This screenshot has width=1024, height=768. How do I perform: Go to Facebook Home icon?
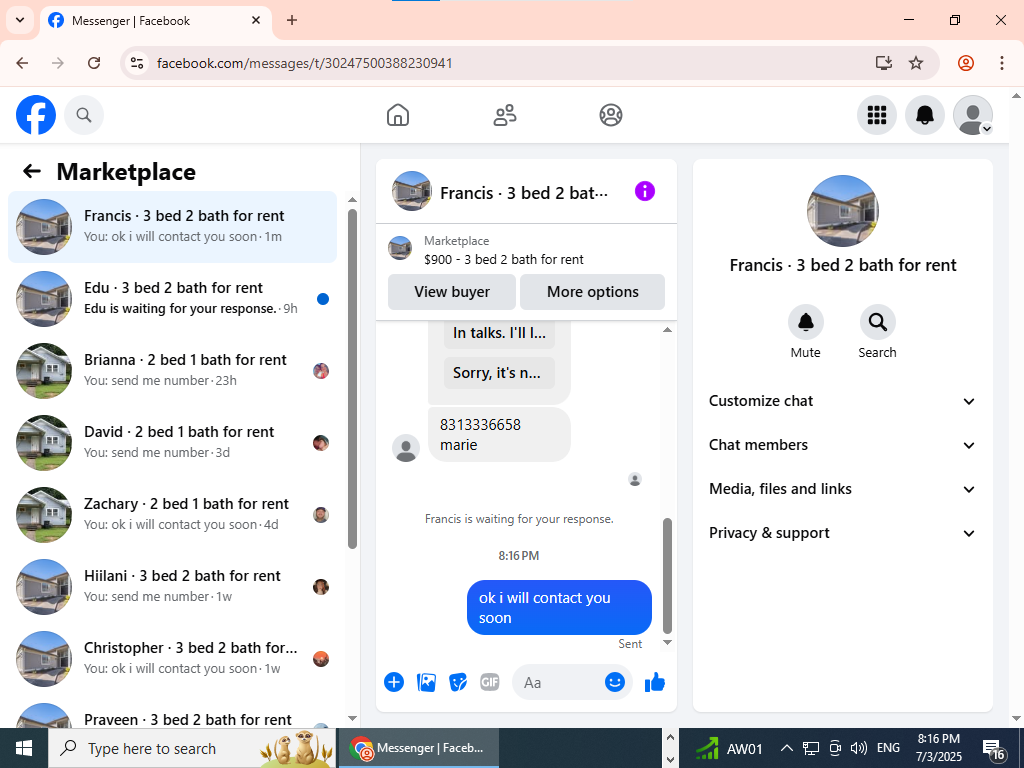(398, 115)
